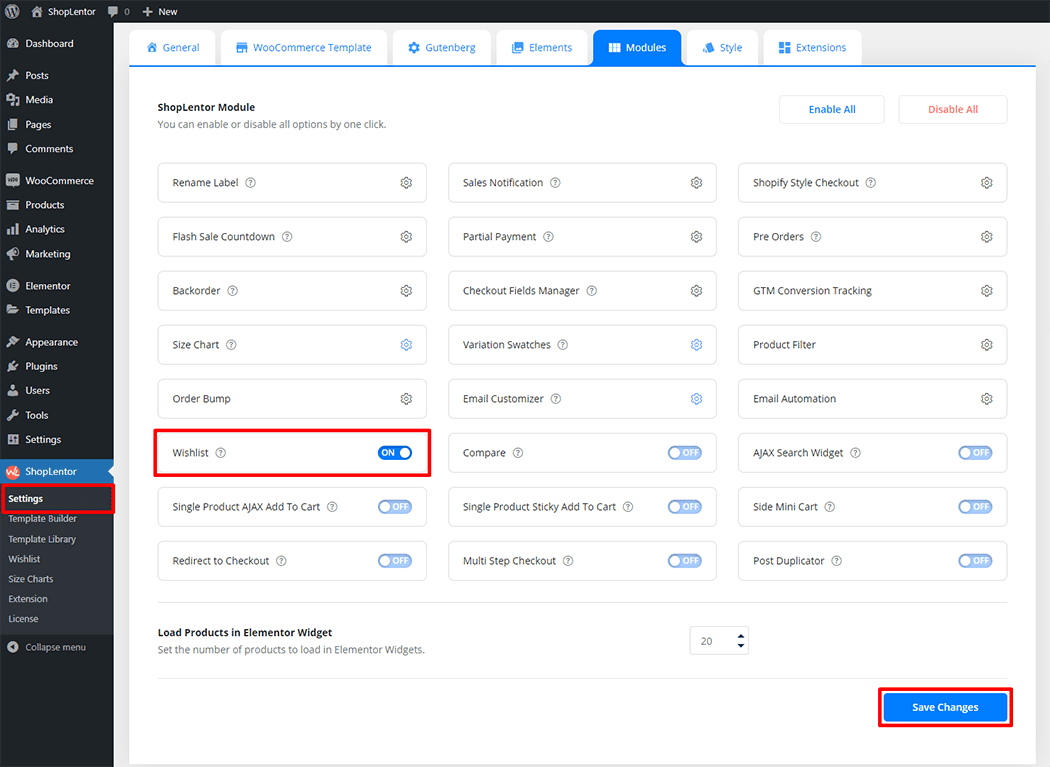Open WooCommerce in the sidebar menu
Viewport: 1050px width, 767px height.
[59, 181]
